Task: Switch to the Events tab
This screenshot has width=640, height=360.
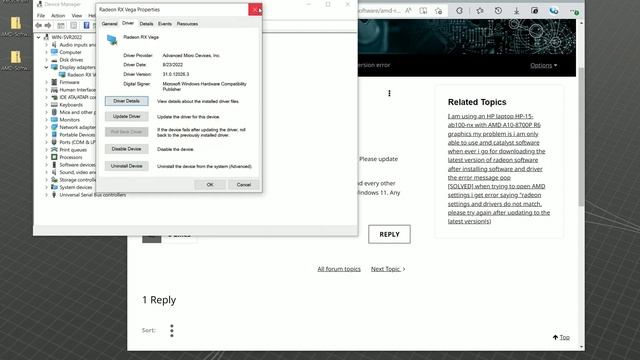Action: [165, 24]
